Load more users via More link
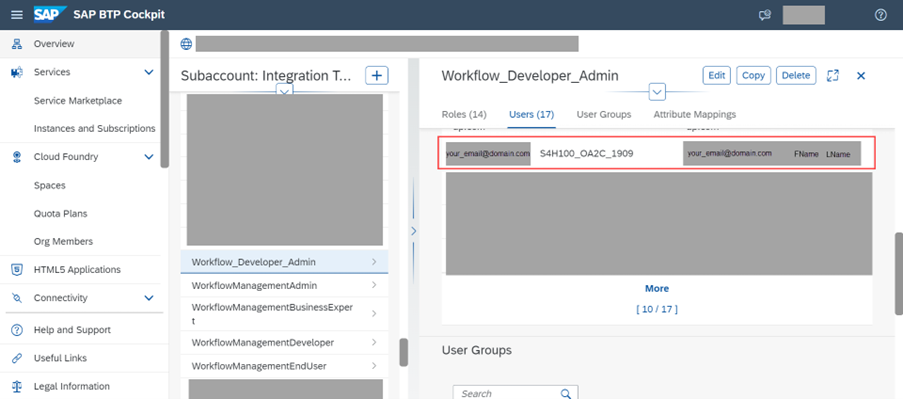 (x=657, y=288)
